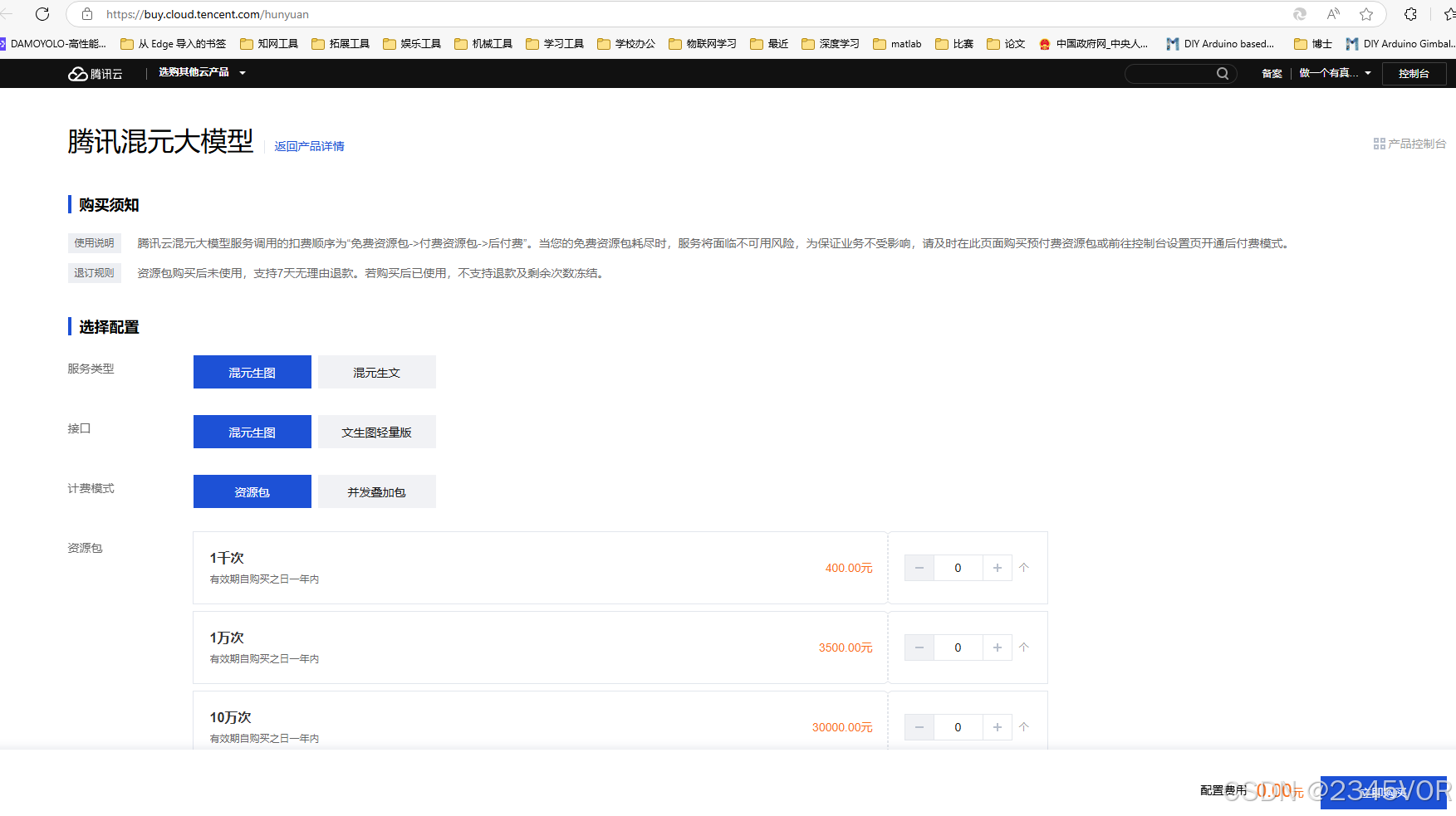Viewport: 1456px width, 816px height.
Task: Open the 机械工具 bookmark folder
Action: (483, 44)
